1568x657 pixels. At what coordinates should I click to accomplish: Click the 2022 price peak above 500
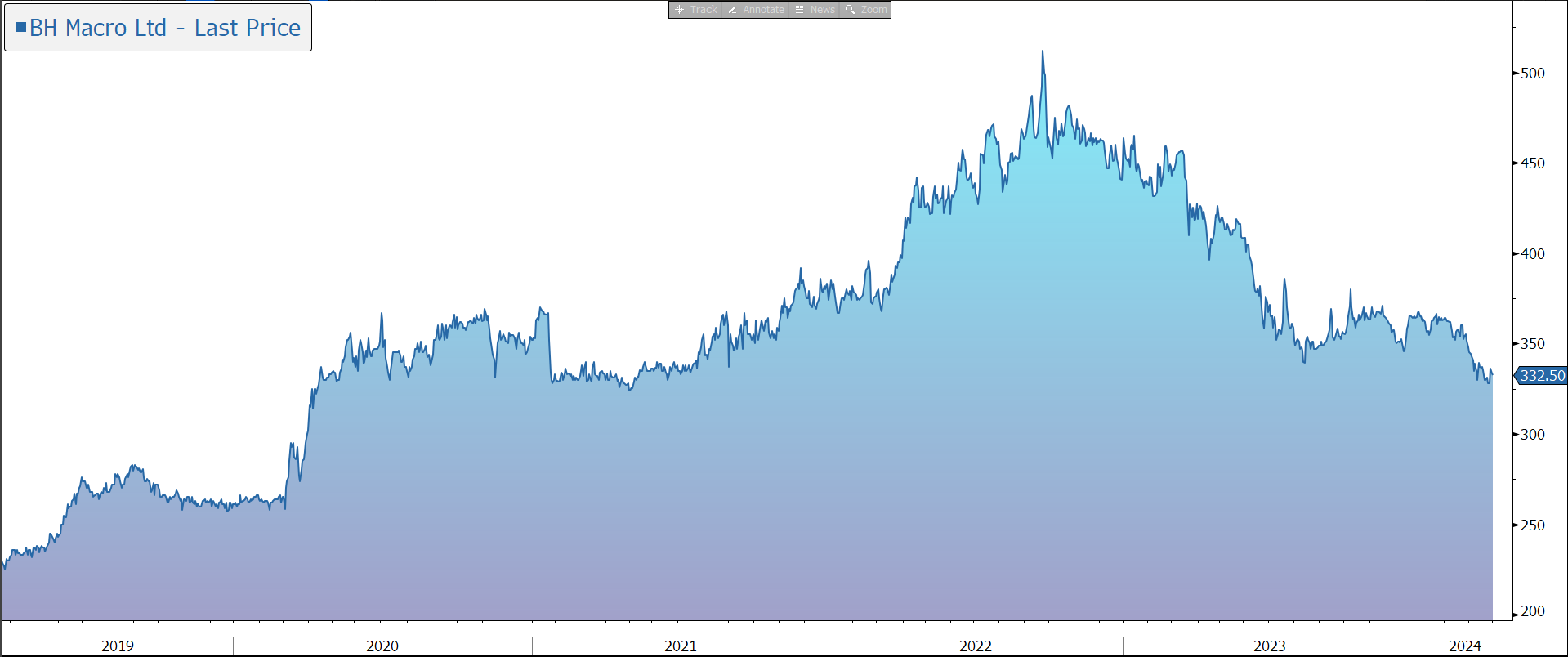[1043, 52]
